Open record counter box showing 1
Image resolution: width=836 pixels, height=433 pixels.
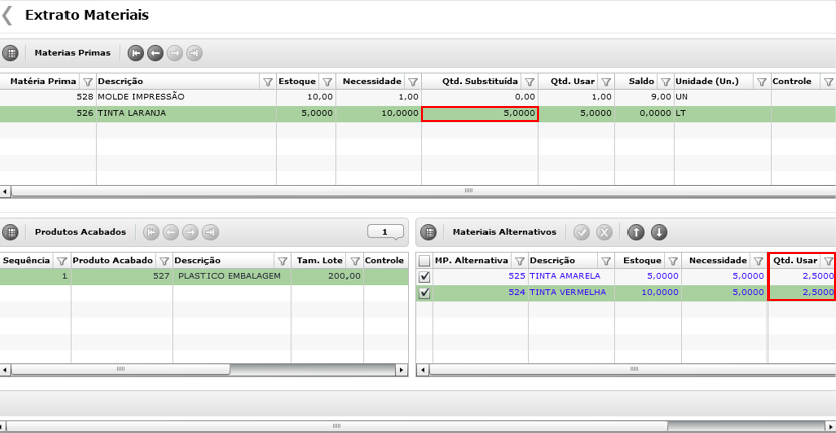(x=385, y=232)
